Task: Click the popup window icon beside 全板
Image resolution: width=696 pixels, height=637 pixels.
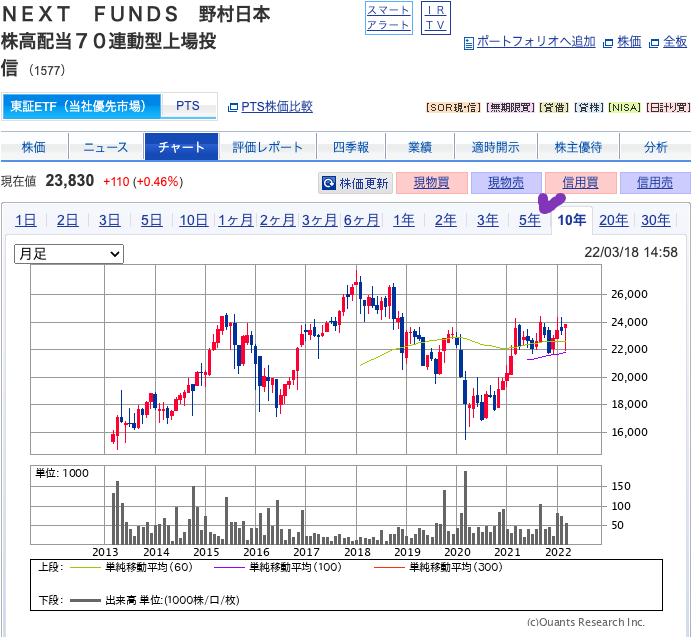Action: coord(653,43)
